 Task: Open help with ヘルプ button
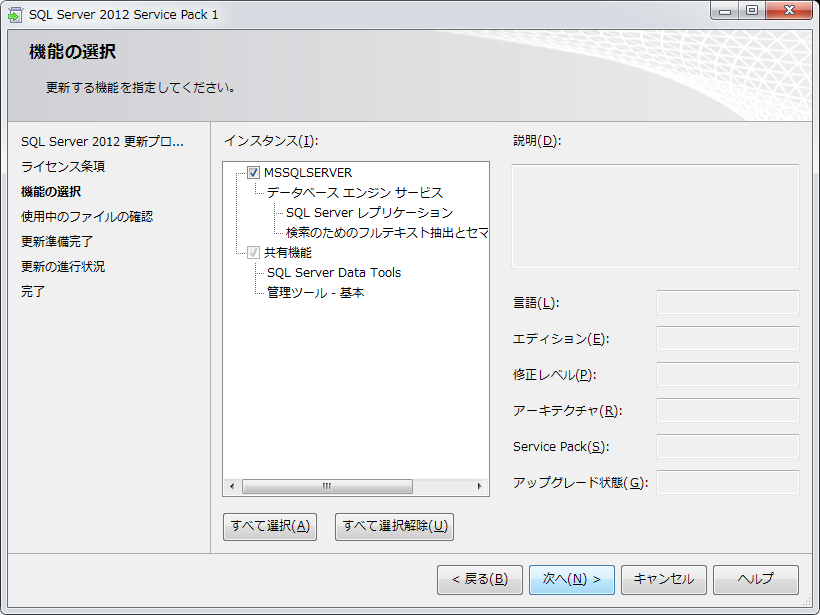(x=756, y=580)
